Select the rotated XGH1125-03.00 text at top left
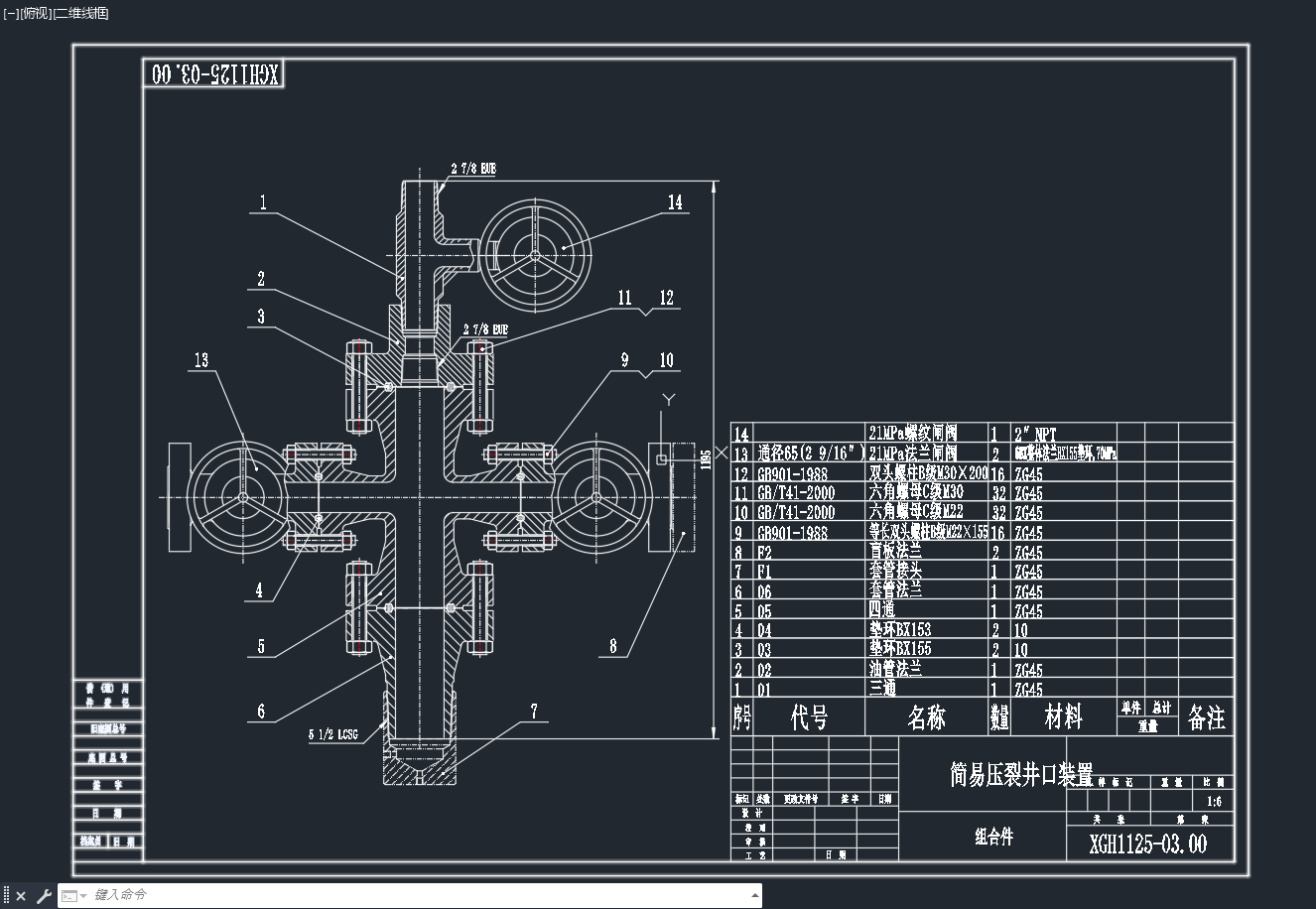 point(214,73)
